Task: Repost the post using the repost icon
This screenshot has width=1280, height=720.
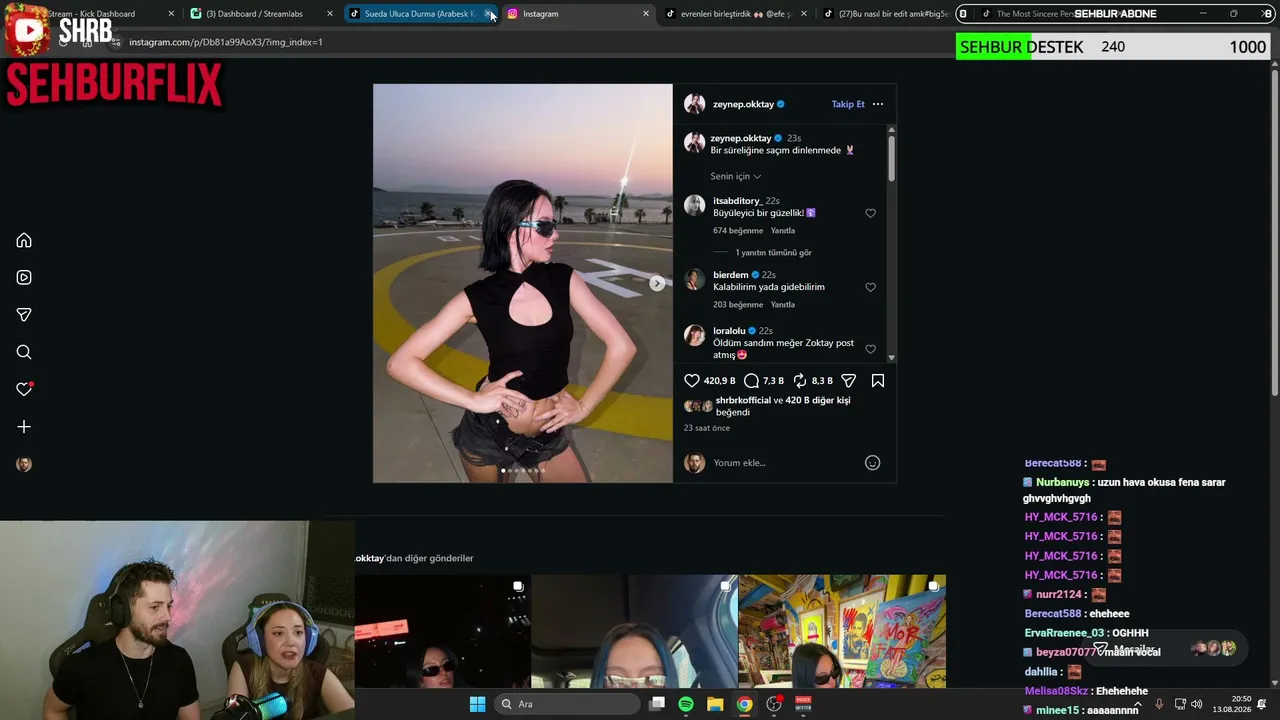Action: (x=800, y=381)
